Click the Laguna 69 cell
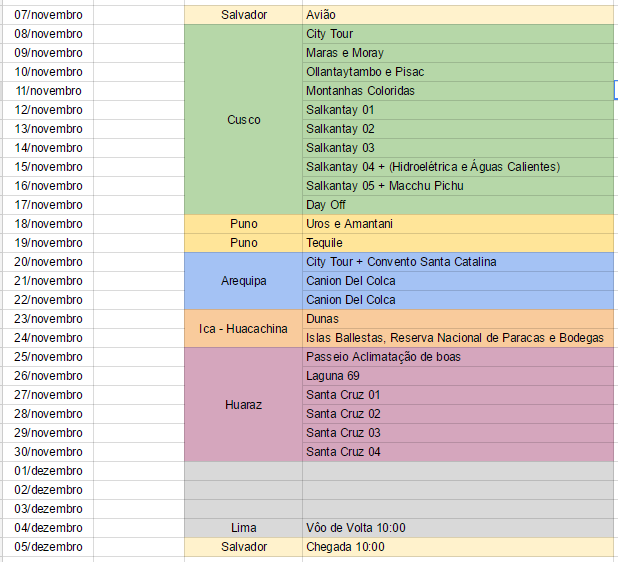This screenshot has height=562, width=618. [457, 376]
